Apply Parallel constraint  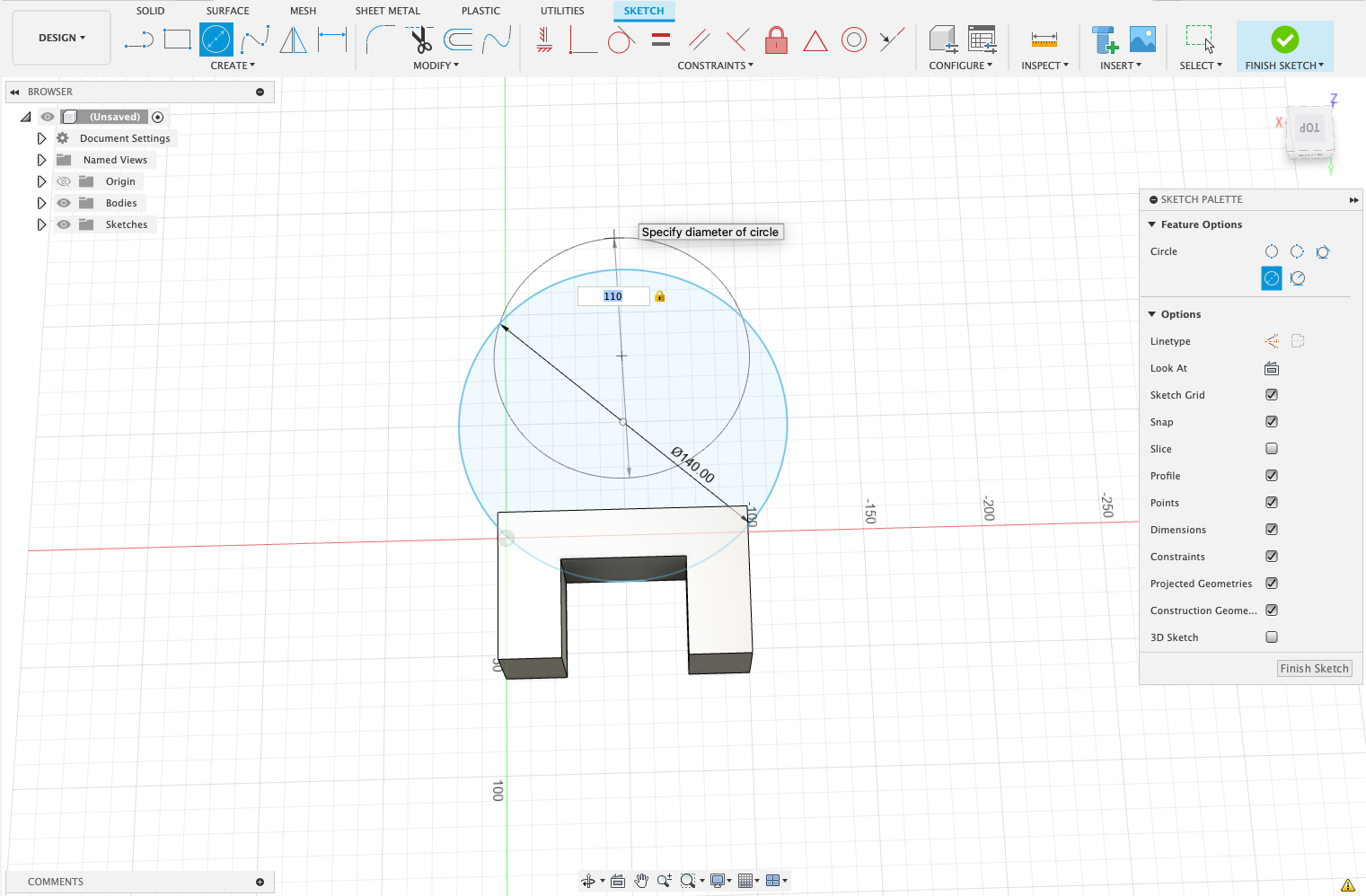700,40
